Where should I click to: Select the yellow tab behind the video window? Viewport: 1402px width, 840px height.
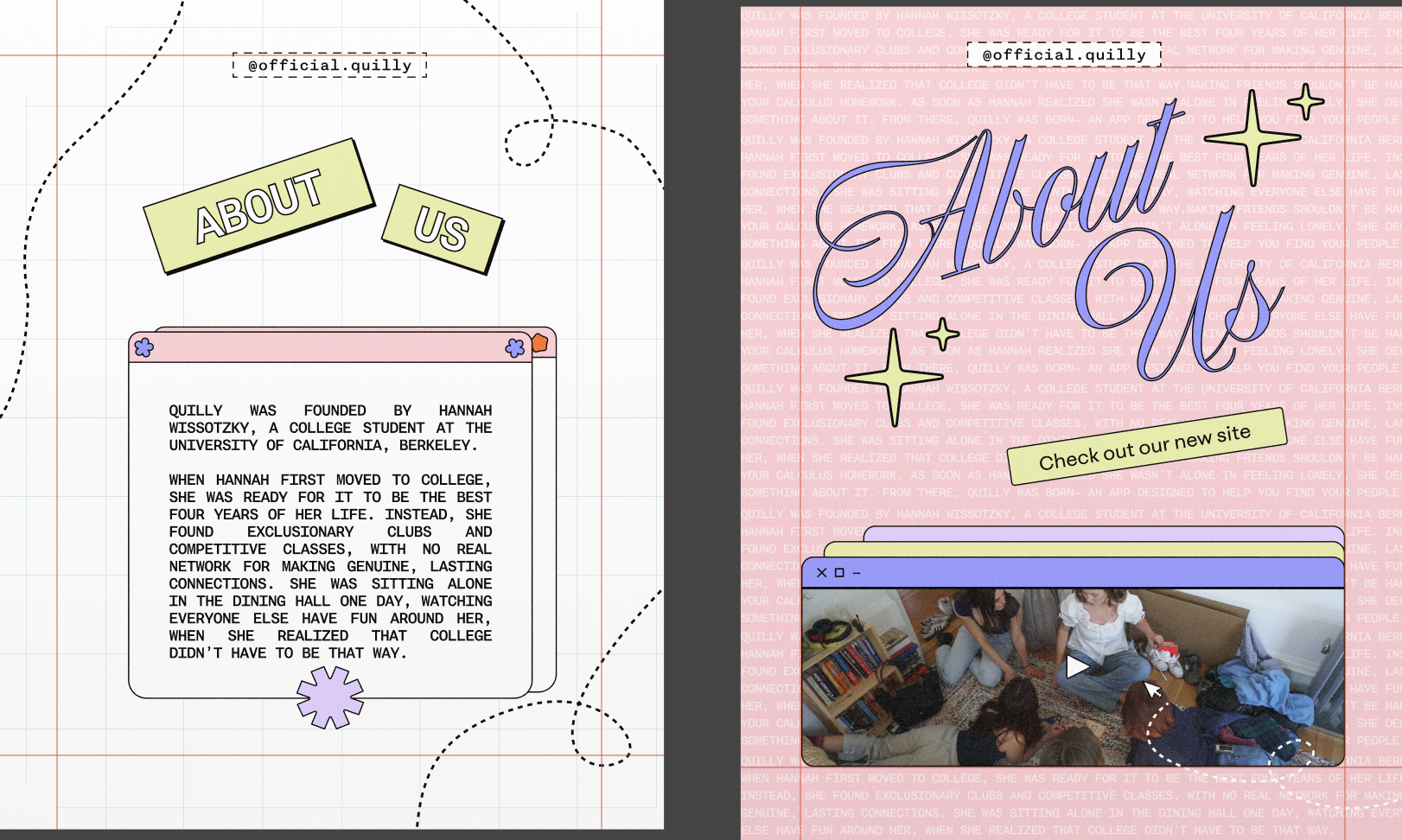[1084, 550]
